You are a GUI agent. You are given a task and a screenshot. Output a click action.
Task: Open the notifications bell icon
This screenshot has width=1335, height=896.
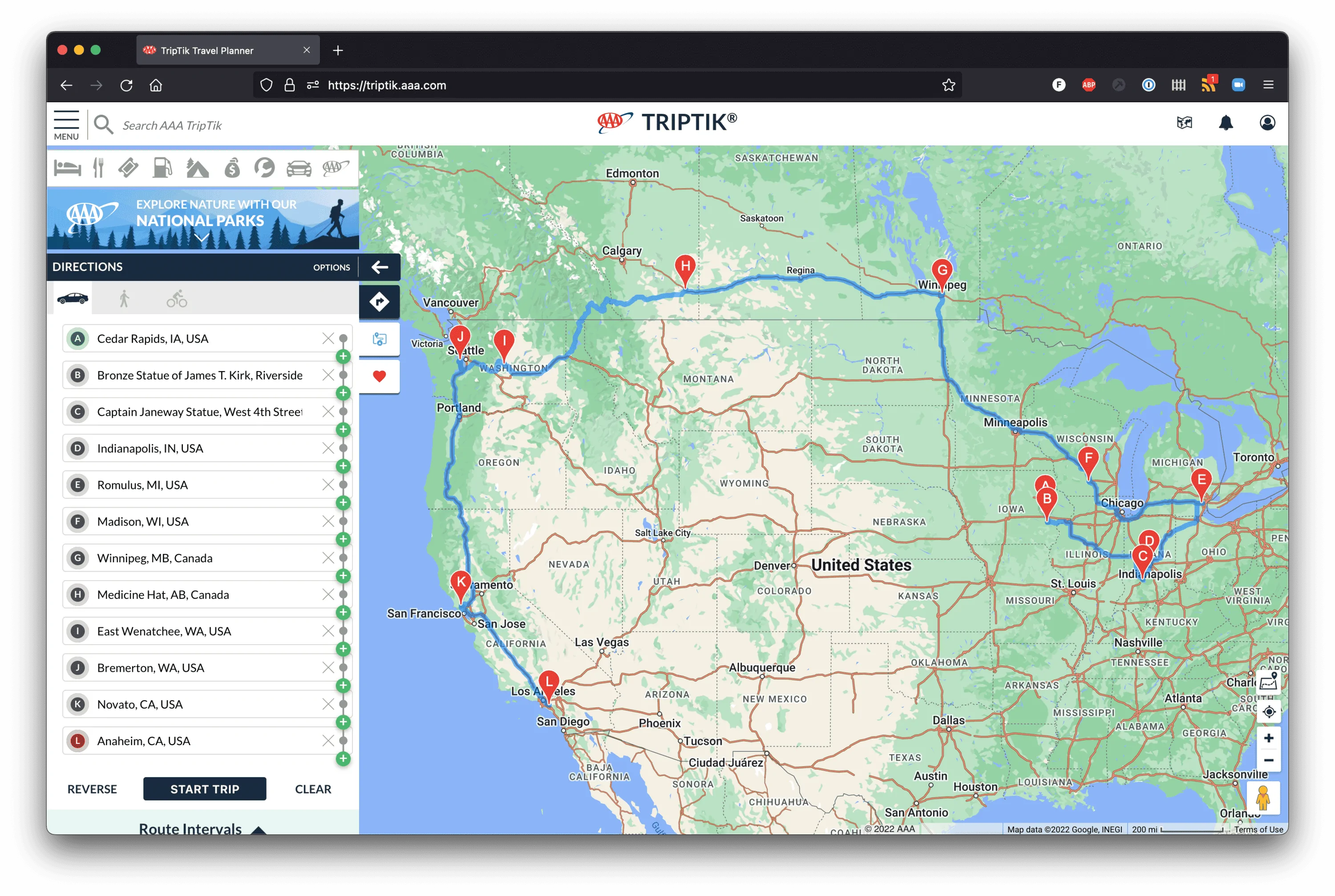point(1226,123)
